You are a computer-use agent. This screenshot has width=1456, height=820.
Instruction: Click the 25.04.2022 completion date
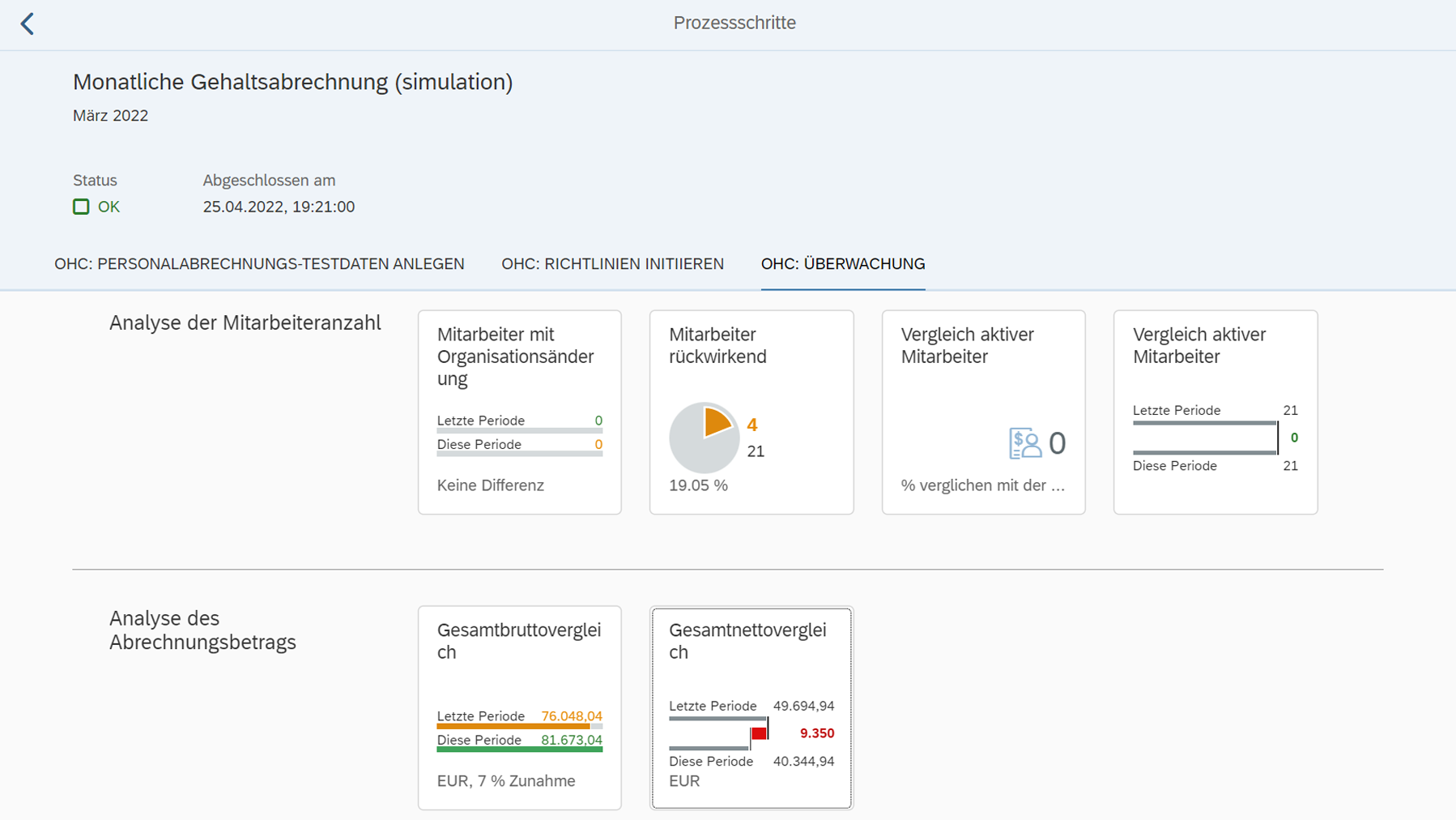(279, 207)
